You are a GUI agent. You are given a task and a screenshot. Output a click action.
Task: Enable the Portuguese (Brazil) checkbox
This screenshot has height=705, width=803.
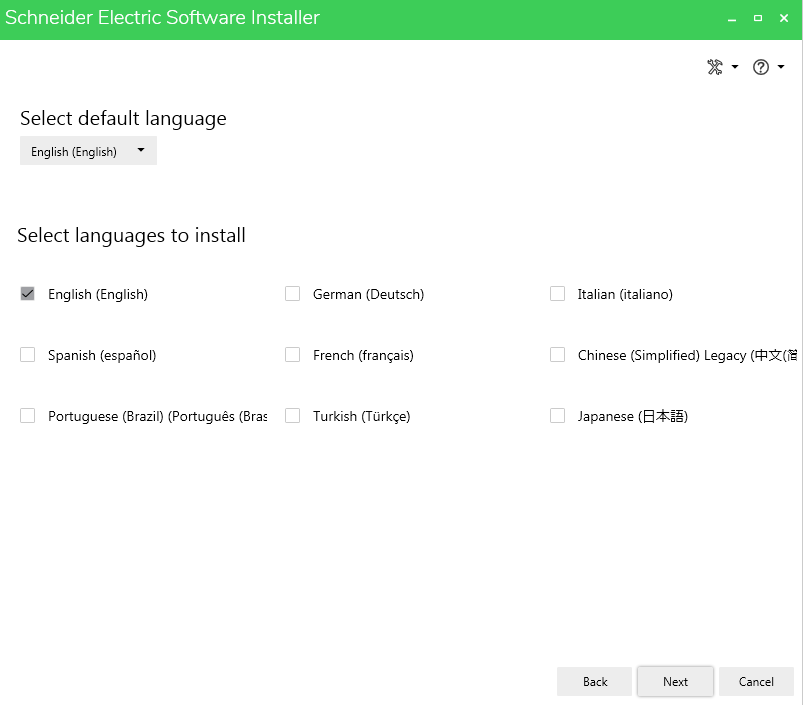(28, 416)
